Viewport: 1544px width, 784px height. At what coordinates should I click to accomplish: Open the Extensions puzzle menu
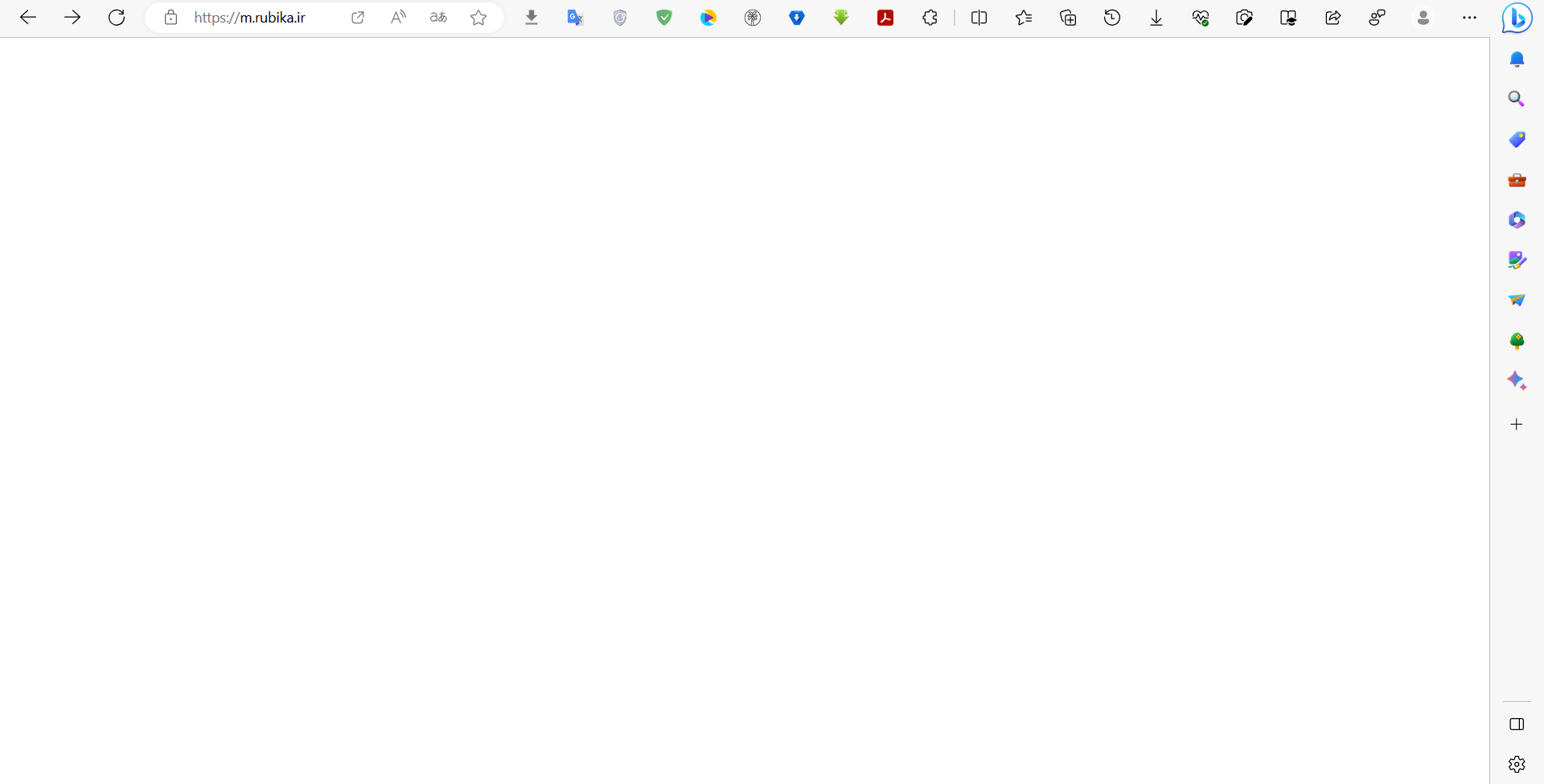[x=930, y=17]
